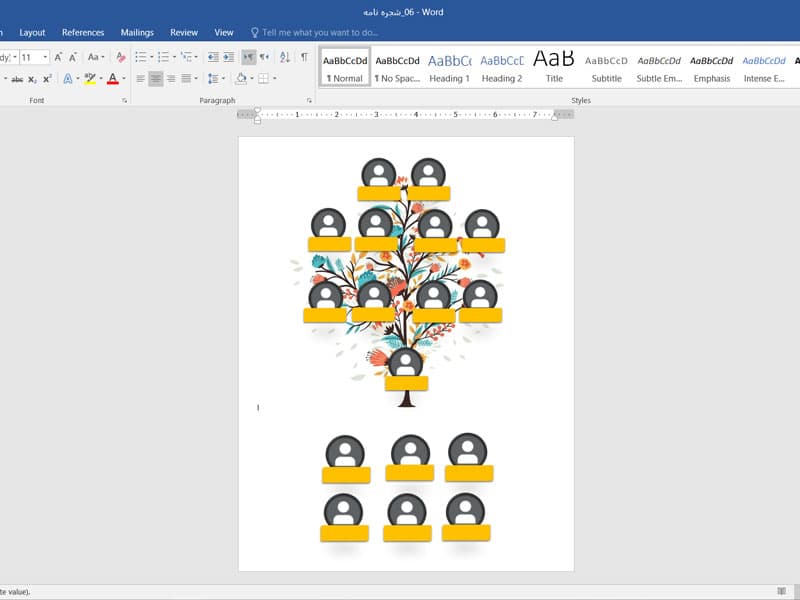The width and height of the screenshot is (800, 600).
Task: Click the Tell me what you want field
Action: click(320, 33)
